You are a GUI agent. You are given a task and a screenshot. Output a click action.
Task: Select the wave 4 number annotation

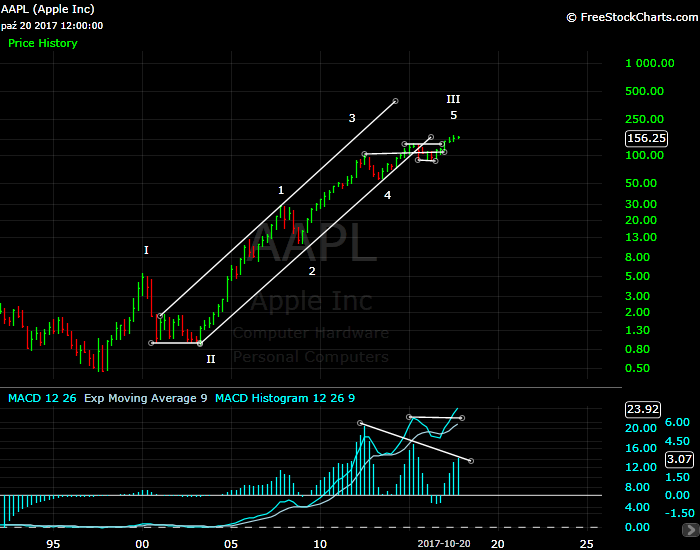388,195
